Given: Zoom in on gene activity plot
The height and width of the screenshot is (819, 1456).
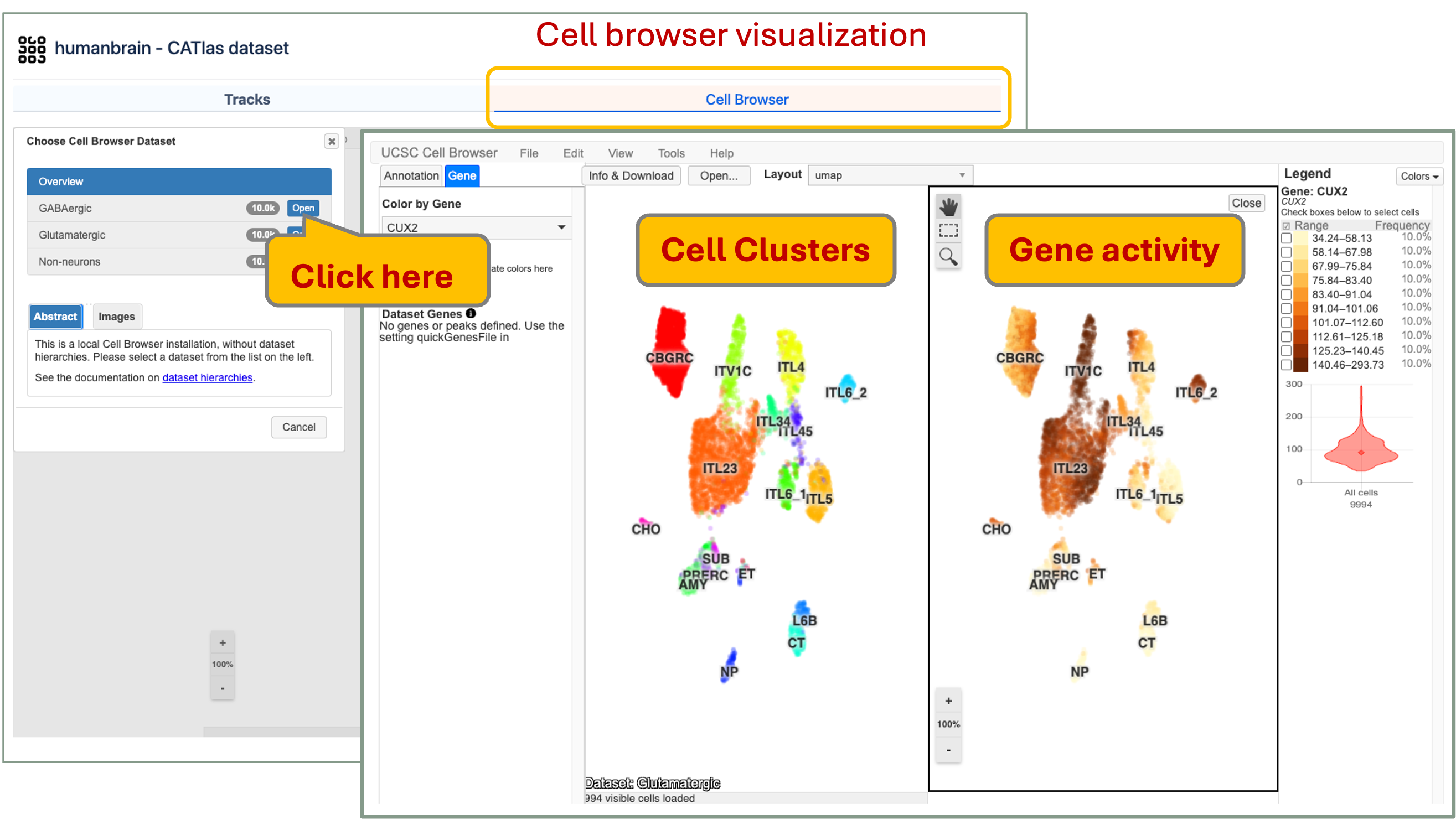Looking at the screenshot, I should [x=948, y=701].
